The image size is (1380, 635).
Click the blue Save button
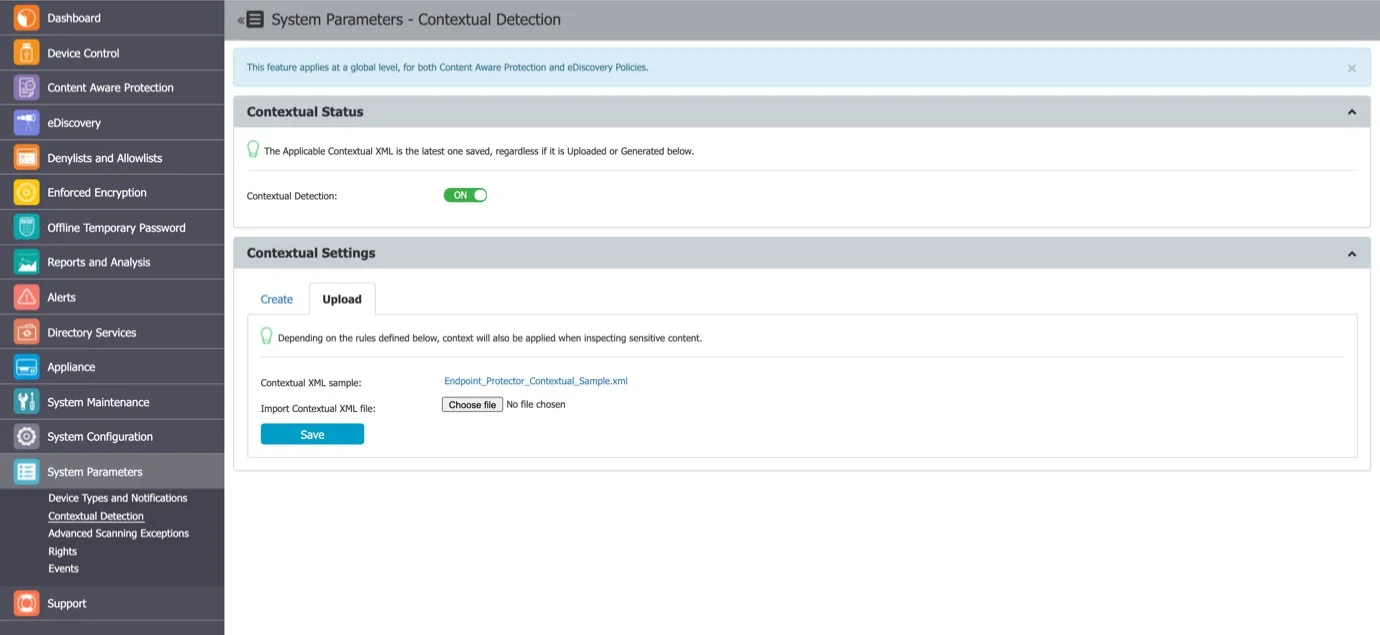[312, 434]
